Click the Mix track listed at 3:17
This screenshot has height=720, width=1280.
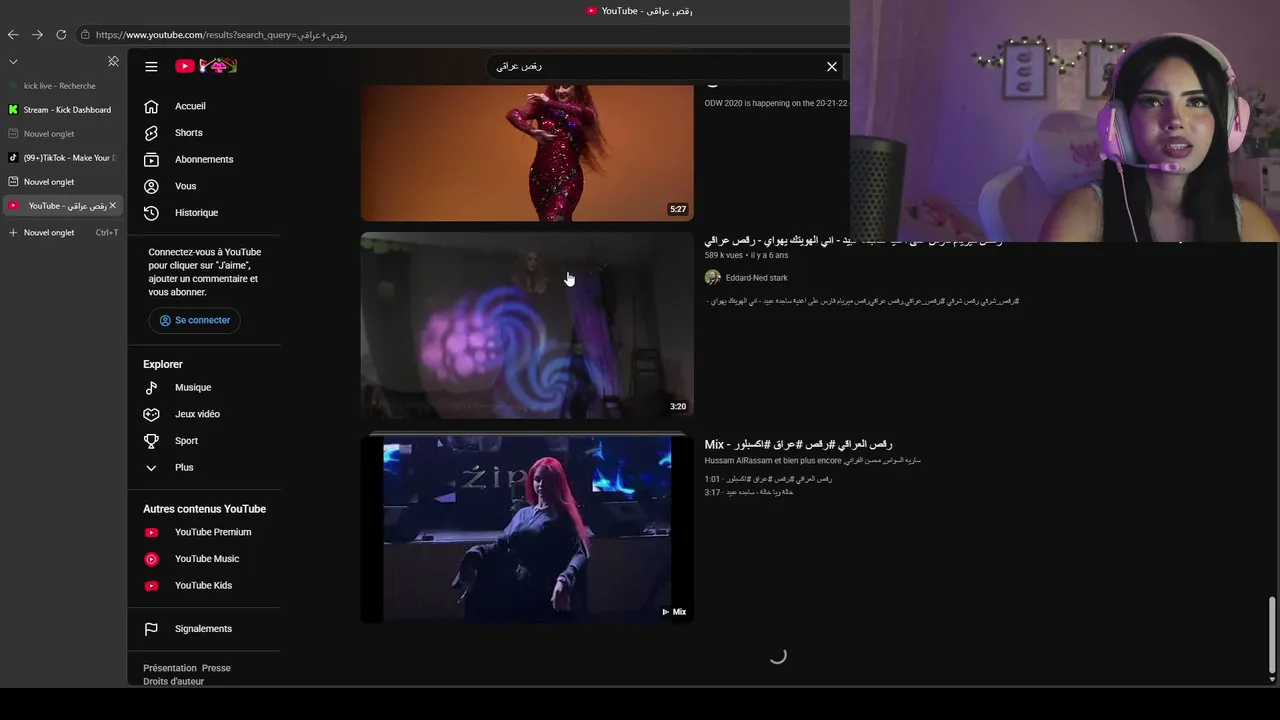pos(749,493)
